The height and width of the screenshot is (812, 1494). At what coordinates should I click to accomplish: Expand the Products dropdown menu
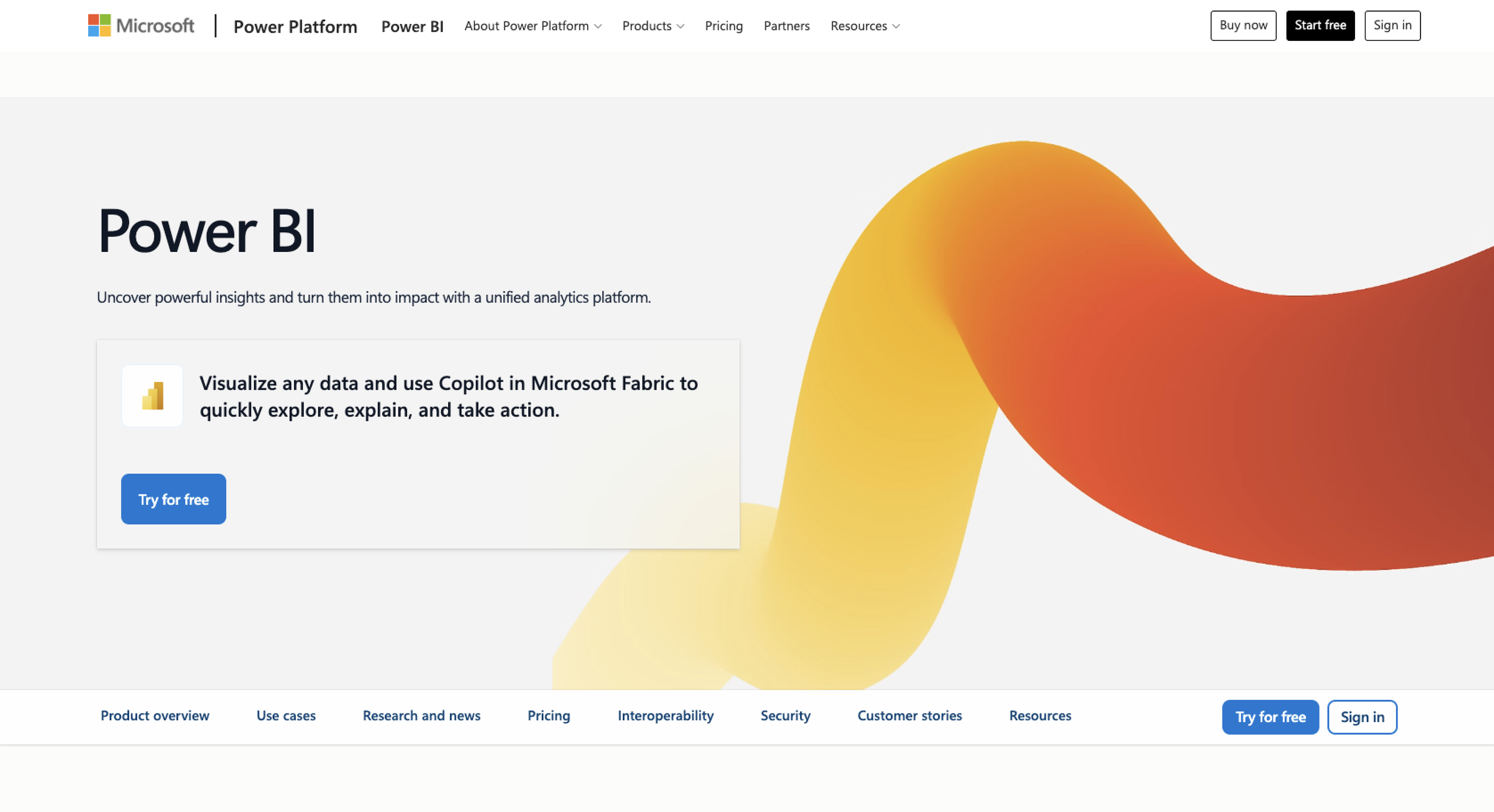coord(653,26)
